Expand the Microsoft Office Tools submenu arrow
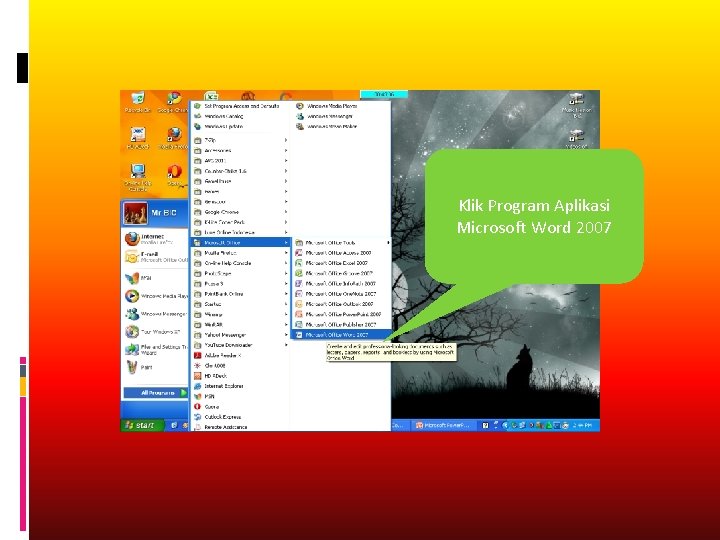This screenshot has height=540, width=720. point(388,242)
